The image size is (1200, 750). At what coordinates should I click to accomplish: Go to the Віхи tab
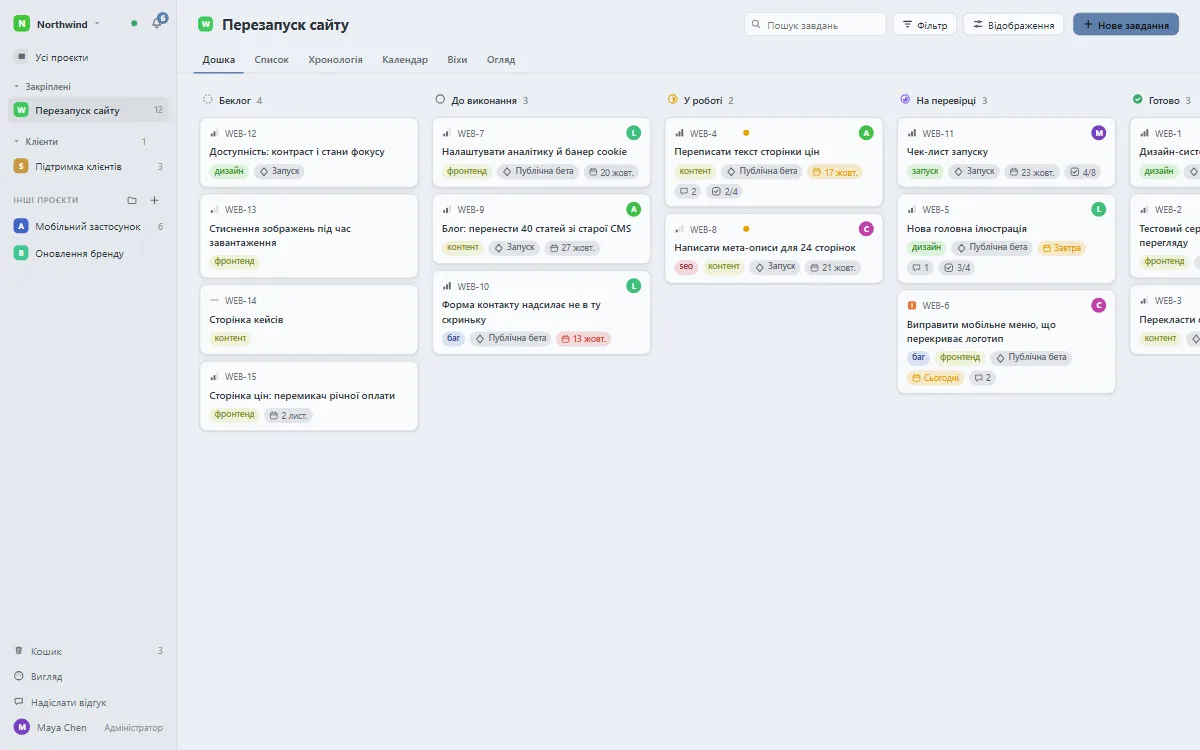point(457,60)
